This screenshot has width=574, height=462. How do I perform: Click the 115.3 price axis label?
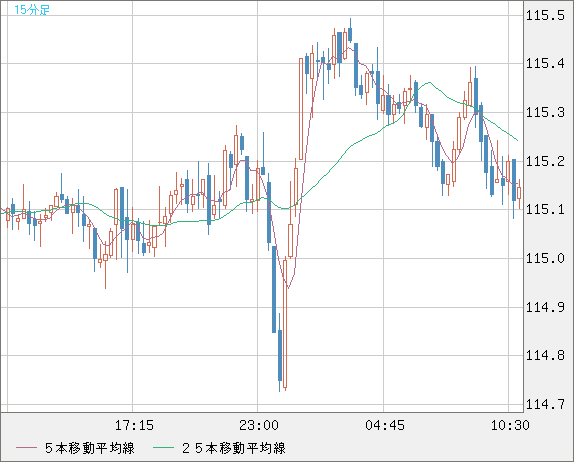coord(545,112)
